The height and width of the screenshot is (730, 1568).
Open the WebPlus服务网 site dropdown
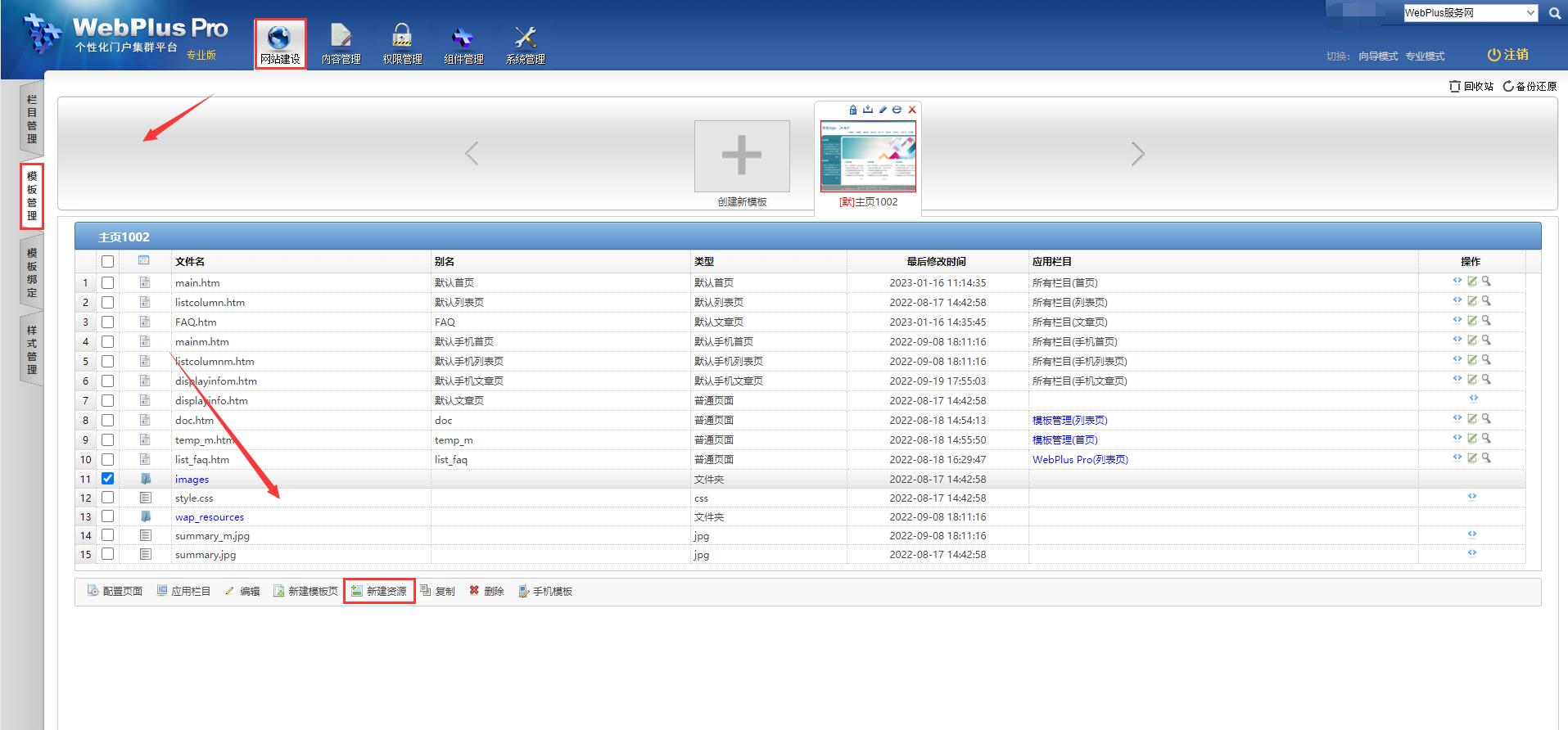(x=1471, y=13)
